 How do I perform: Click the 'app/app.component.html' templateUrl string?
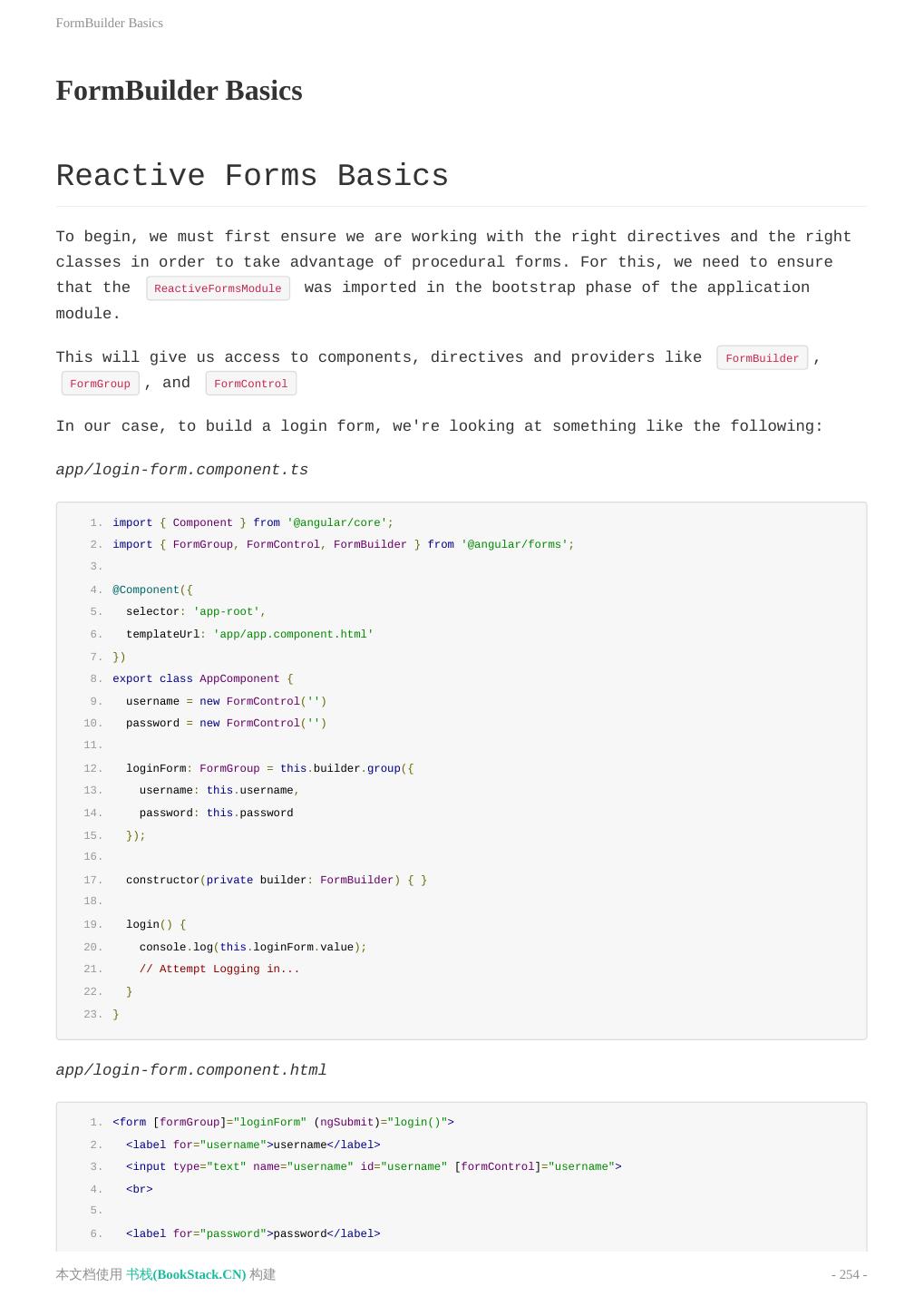293,634
